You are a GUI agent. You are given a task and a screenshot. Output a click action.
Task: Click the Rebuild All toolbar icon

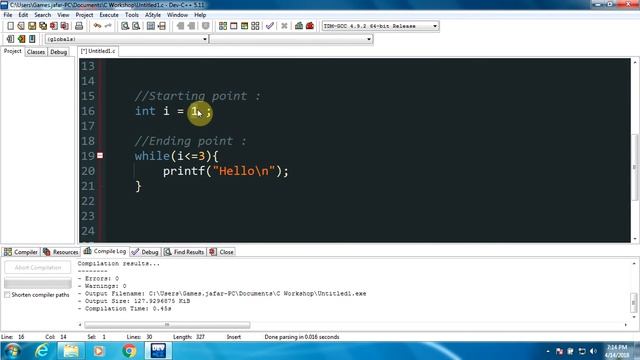point(255,26)
